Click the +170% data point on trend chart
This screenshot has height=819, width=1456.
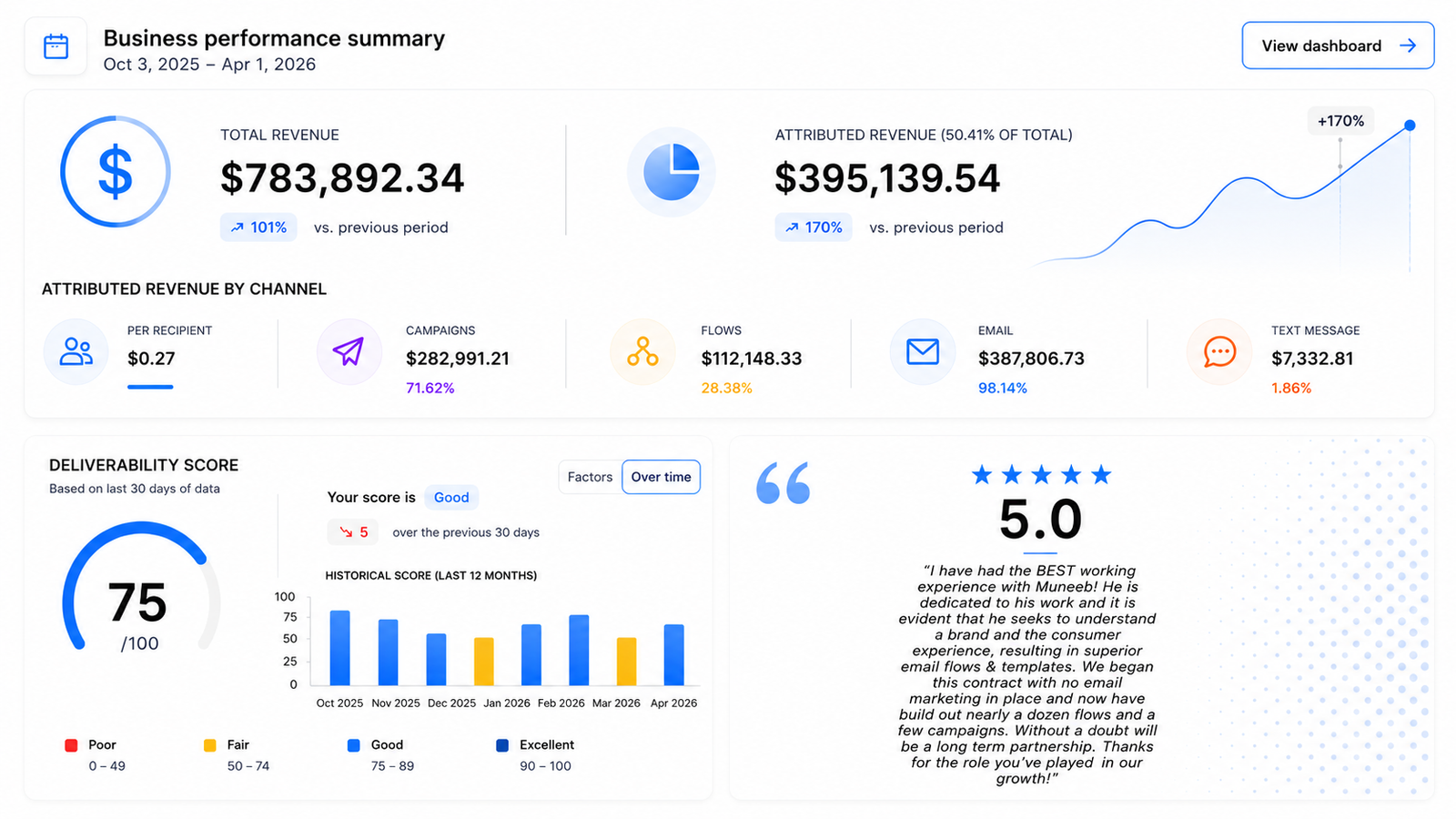pos(1410,126)
